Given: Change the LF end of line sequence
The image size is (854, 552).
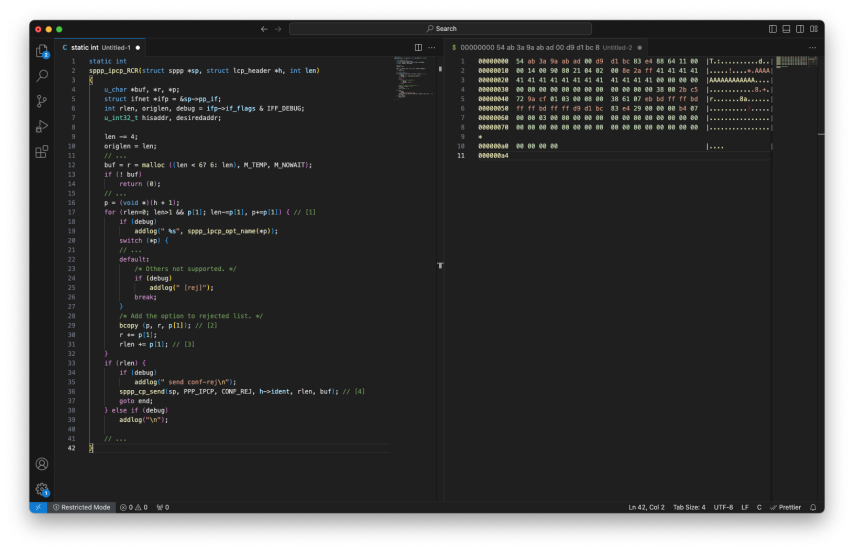Looking at the screenshot, I should [x=745, y=507].
